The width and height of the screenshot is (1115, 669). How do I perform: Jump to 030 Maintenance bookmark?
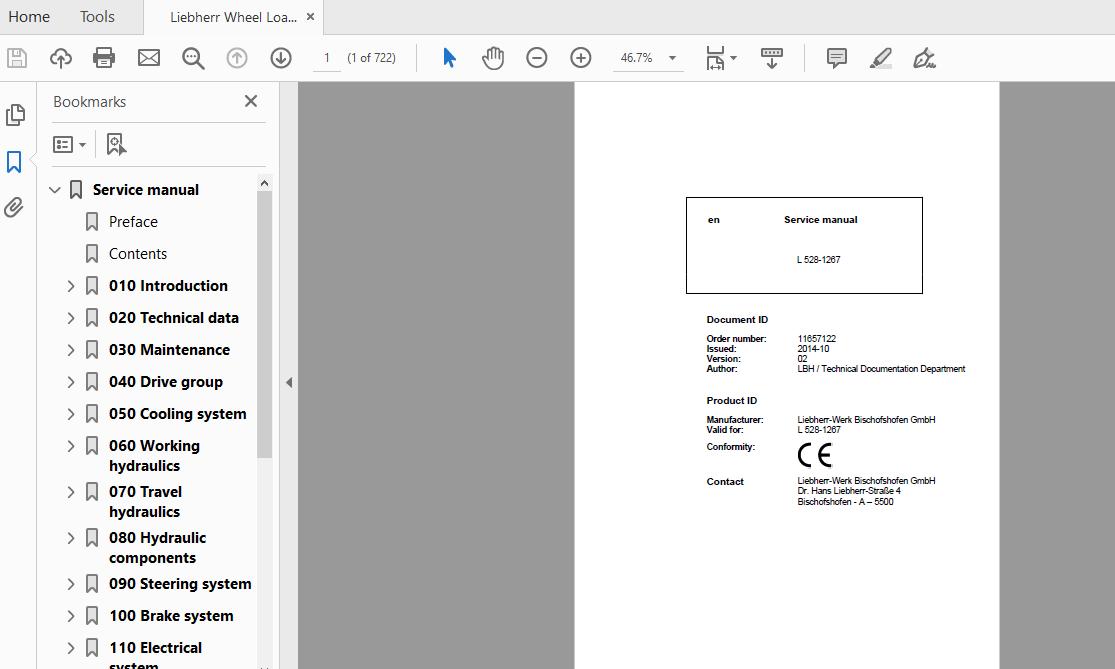[169, 350]
